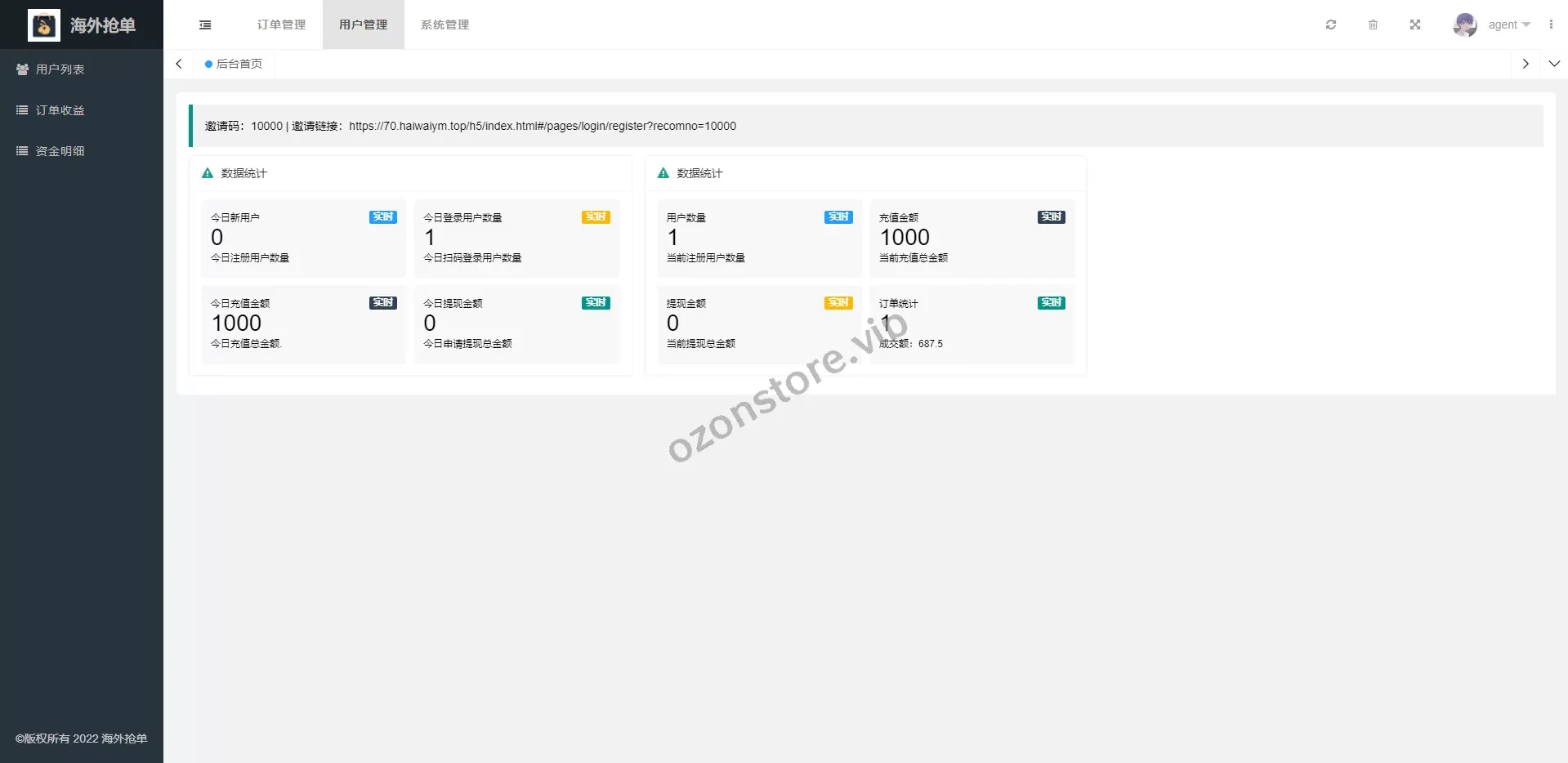
Task: Toggle fullscreen with the expand icon
Action: [x=1415, y=25]
